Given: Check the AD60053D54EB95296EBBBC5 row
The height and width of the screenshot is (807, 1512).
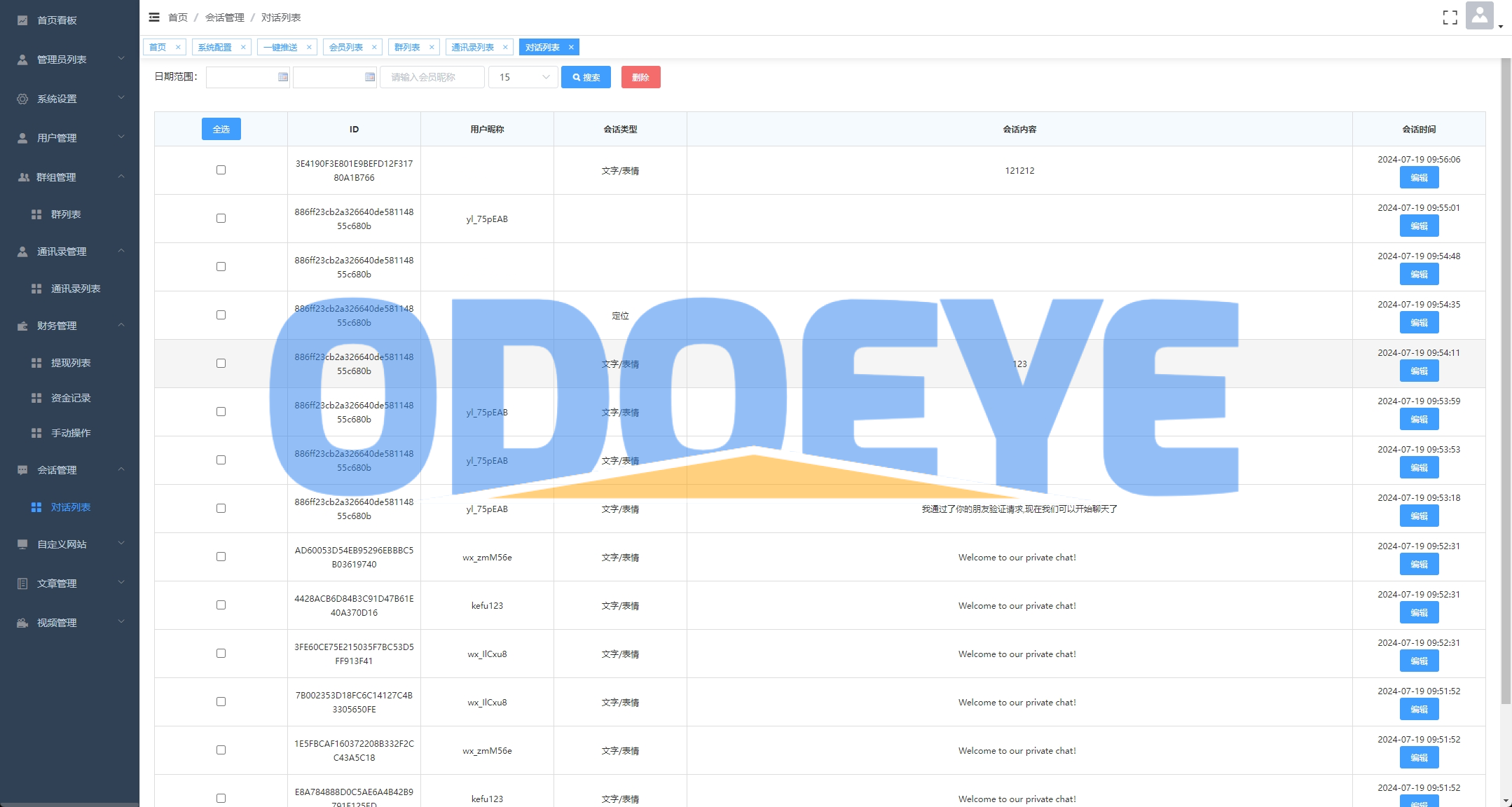Looking at the screenshot, I should click(x=221, y=557).
